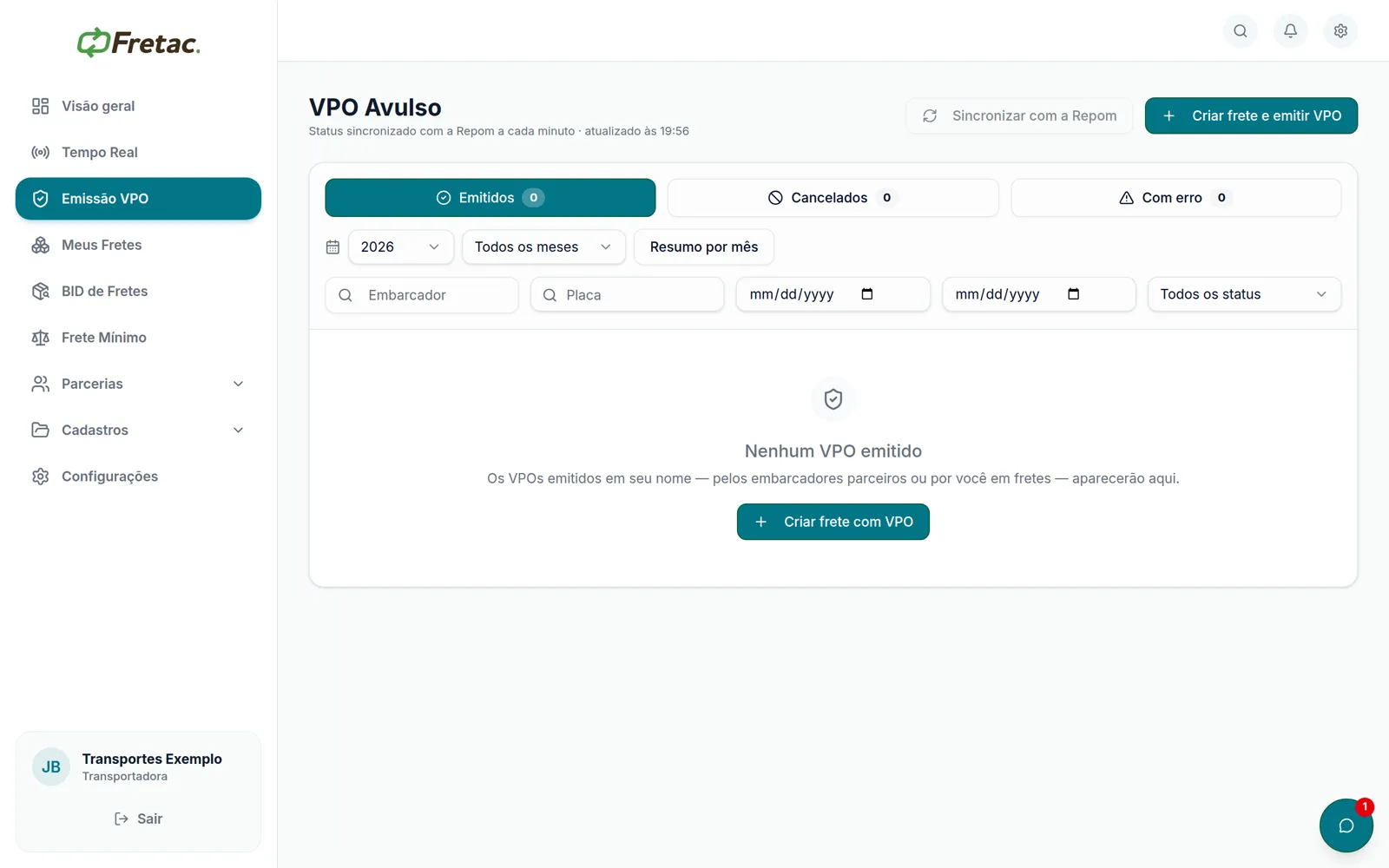The height and width of the screenshot is (868, 1389).
Task: Open BID de Fretes in the sidebar
Action: click(139, 291)
